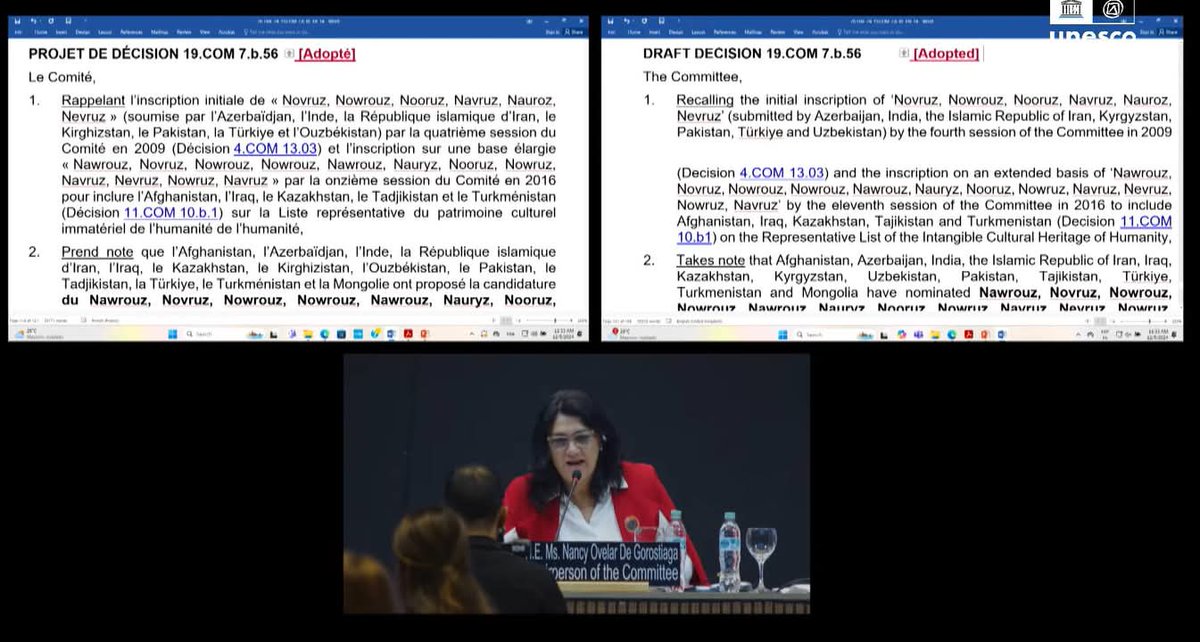Share the French document using Share button

(x=575, y=31)
